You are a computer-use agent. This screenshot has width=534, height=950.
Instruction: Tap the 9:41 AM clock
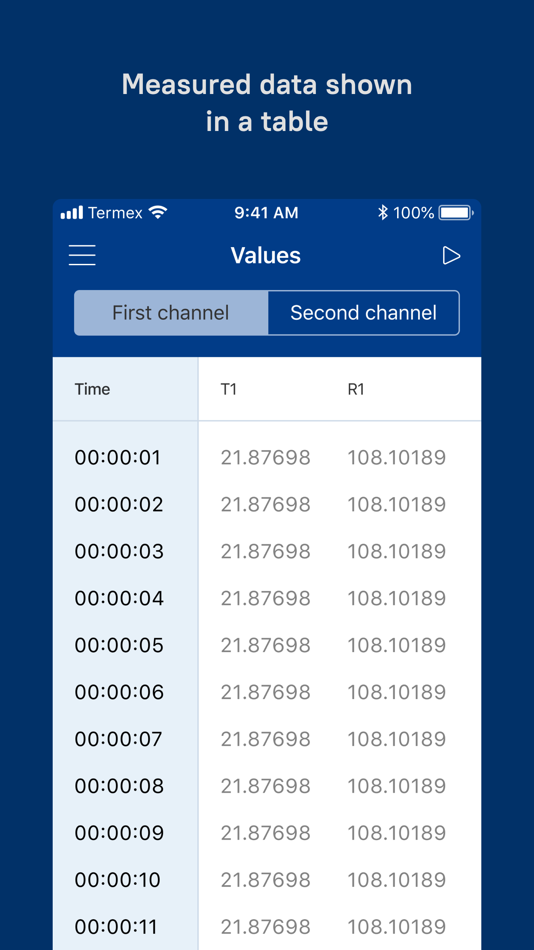pyautogui.click(x=266, y=213)
